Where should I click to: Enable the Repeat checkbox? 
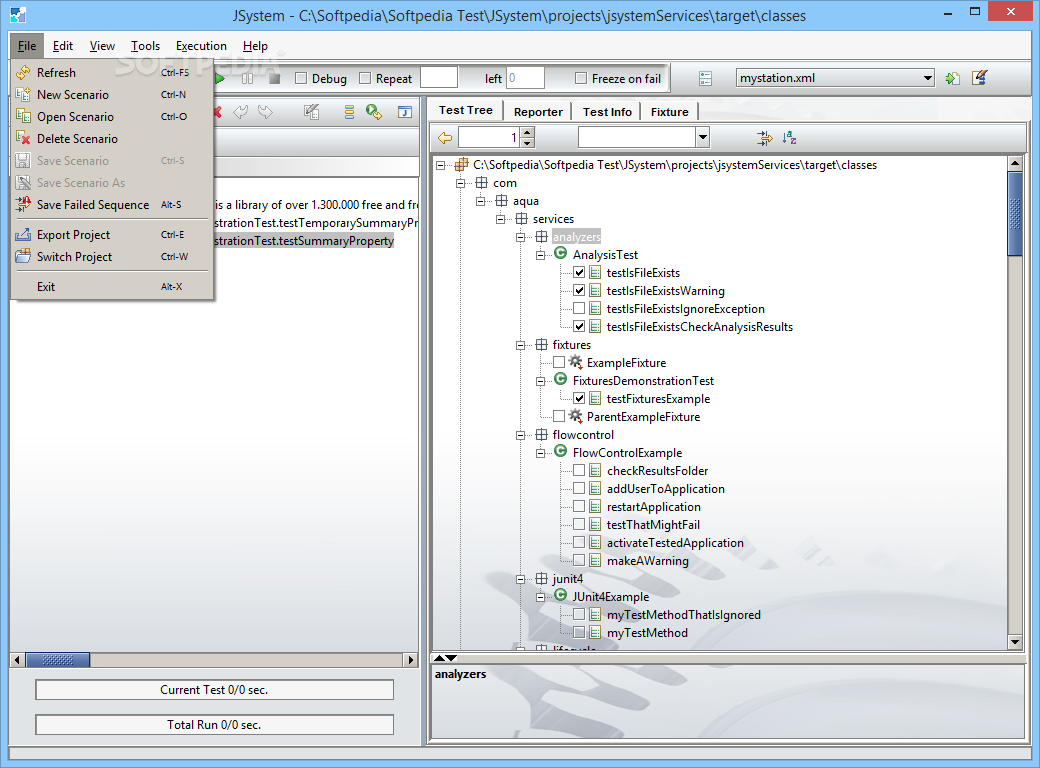[365, 78]
